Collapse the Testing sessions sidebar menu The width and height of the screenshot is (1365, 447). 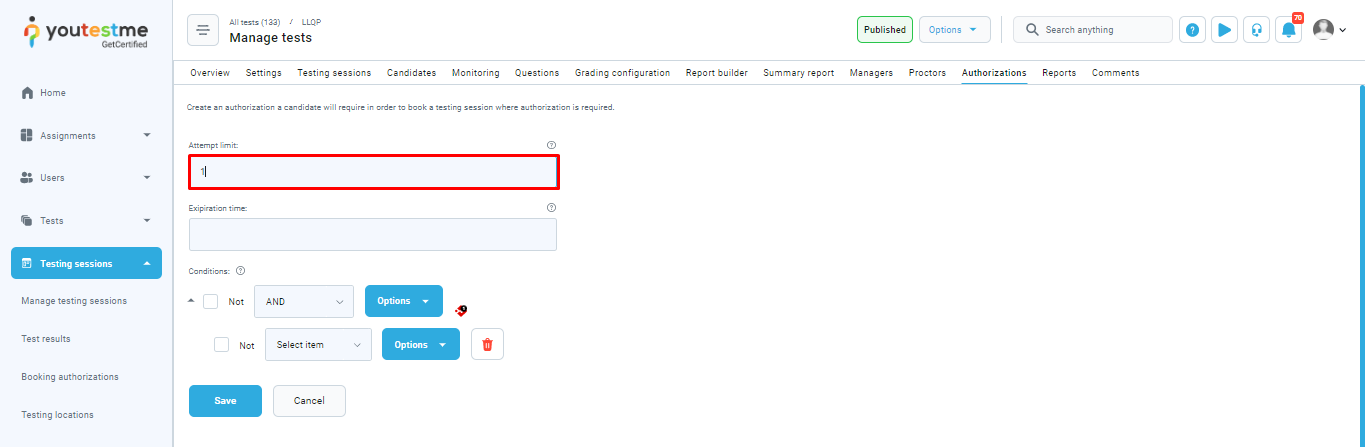pos(147,263)
